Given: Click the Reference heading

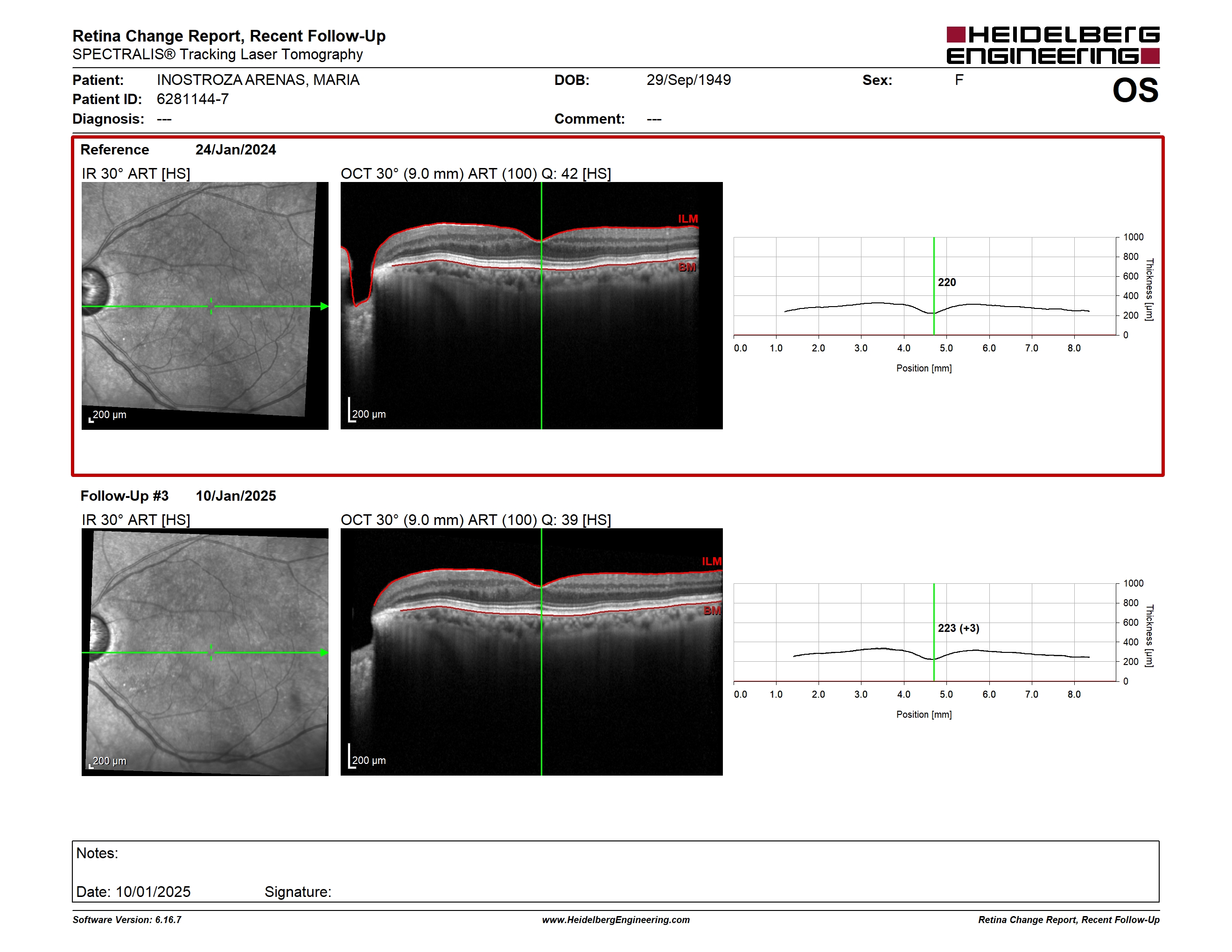Looking at the screenshot, I should [114, 149].
